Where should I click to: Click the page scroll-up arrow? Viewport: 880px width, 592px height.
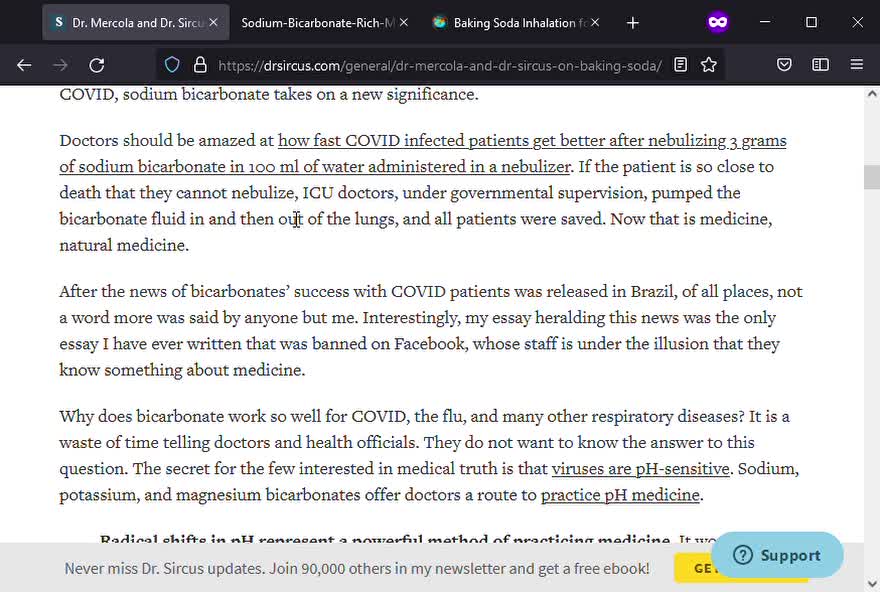872,94
